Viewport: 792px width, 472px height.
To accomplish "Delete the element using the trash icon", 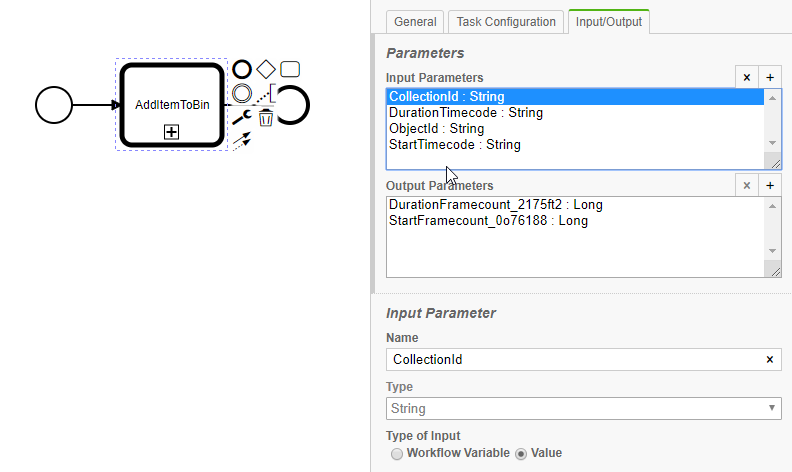I will 266,118.
